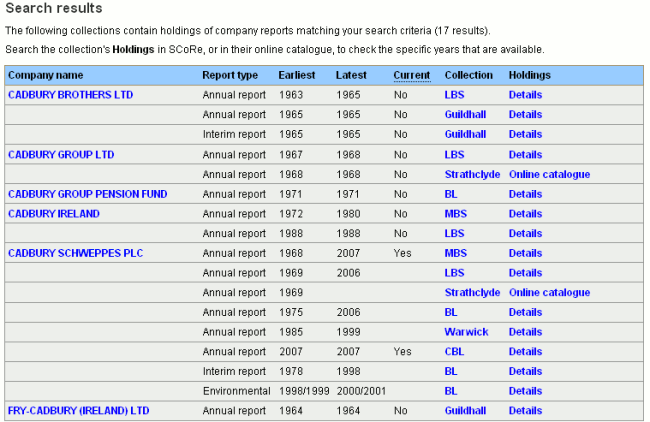This screenshot has width=650, height=422.
Task: Open the CADBURY IRELAND company link
Action: click(x=54, y=214)
